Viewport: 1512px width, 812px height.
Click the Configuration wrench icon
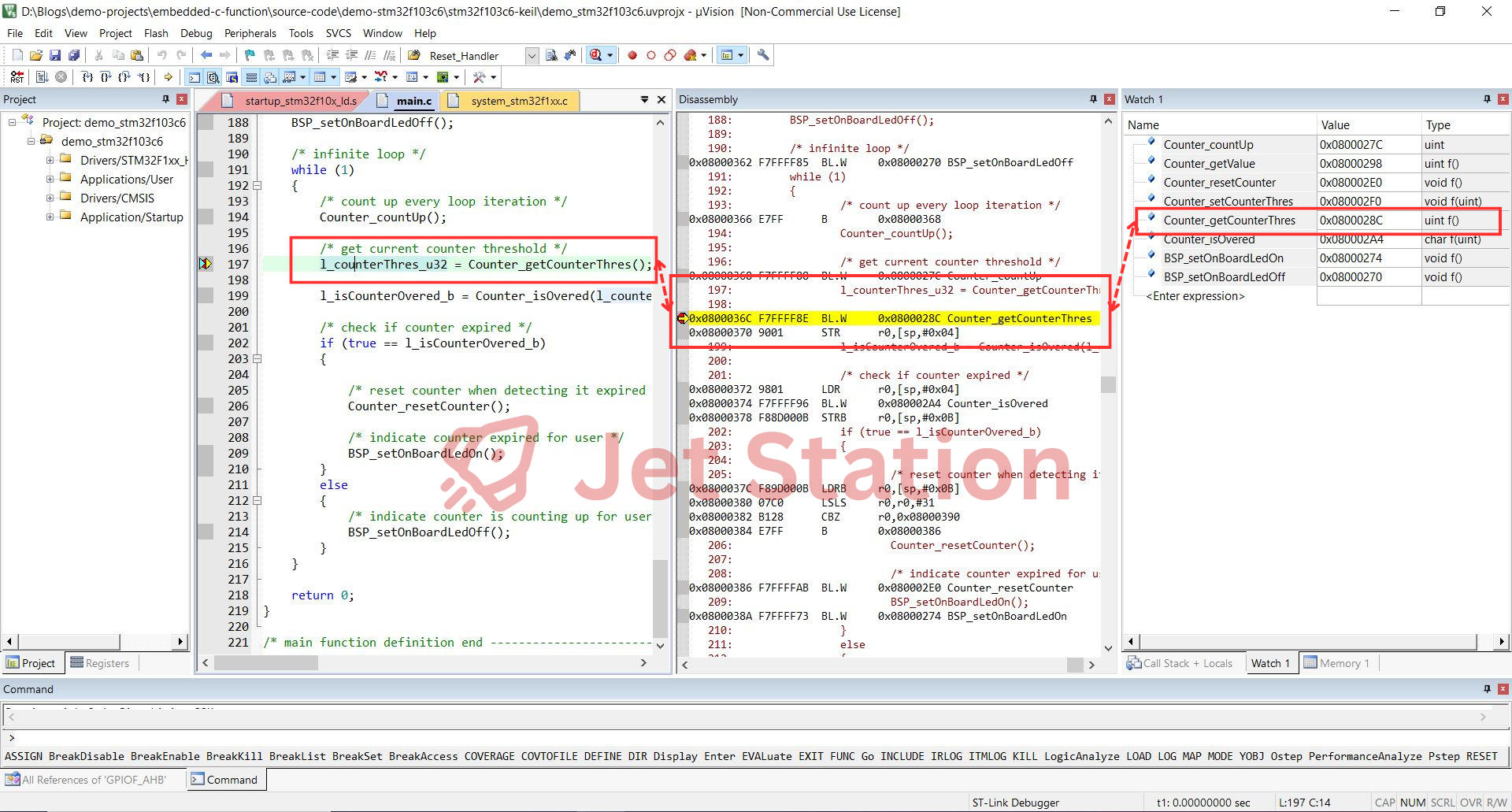[762, 55]
